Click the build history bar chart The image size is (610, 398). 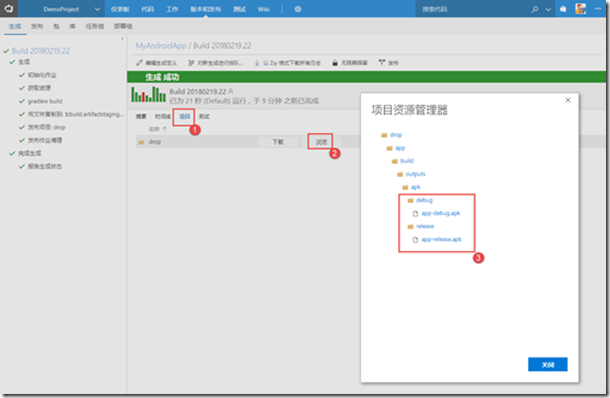(x=148, y=94)
